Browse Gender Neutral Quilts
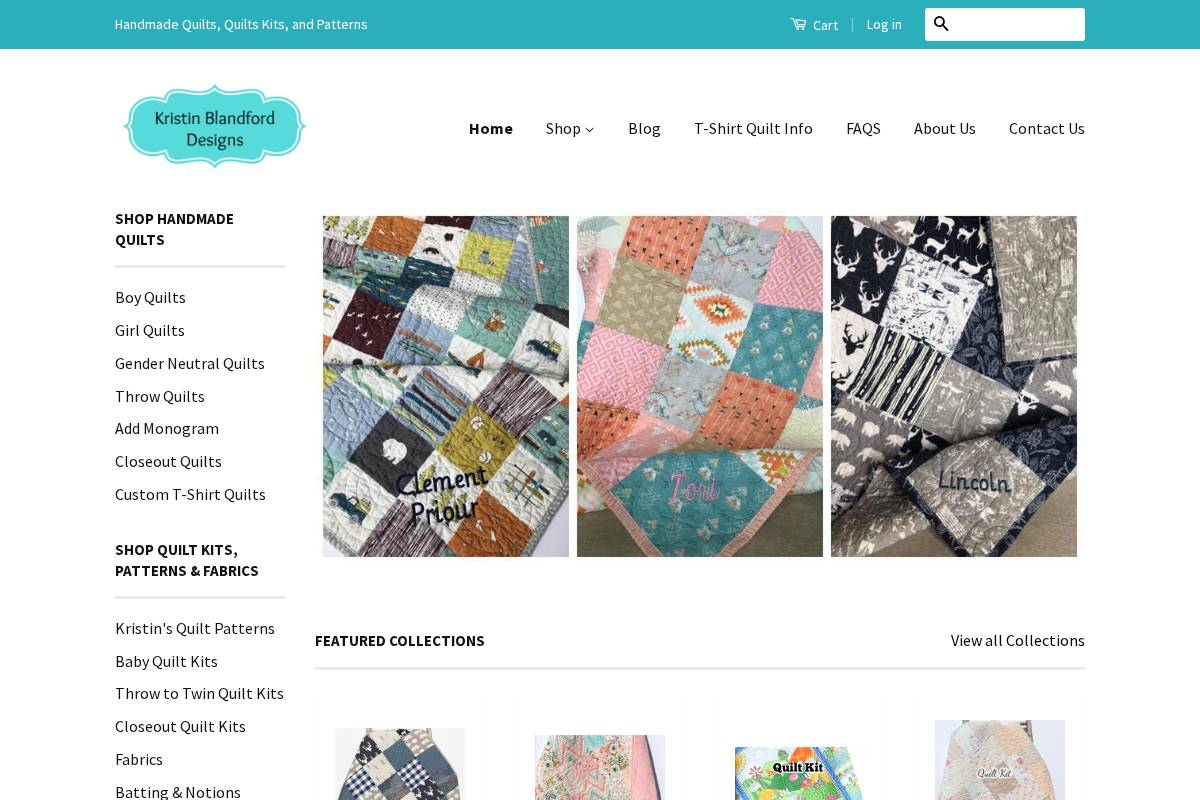 pyautogui.click(x=190, y=363)
